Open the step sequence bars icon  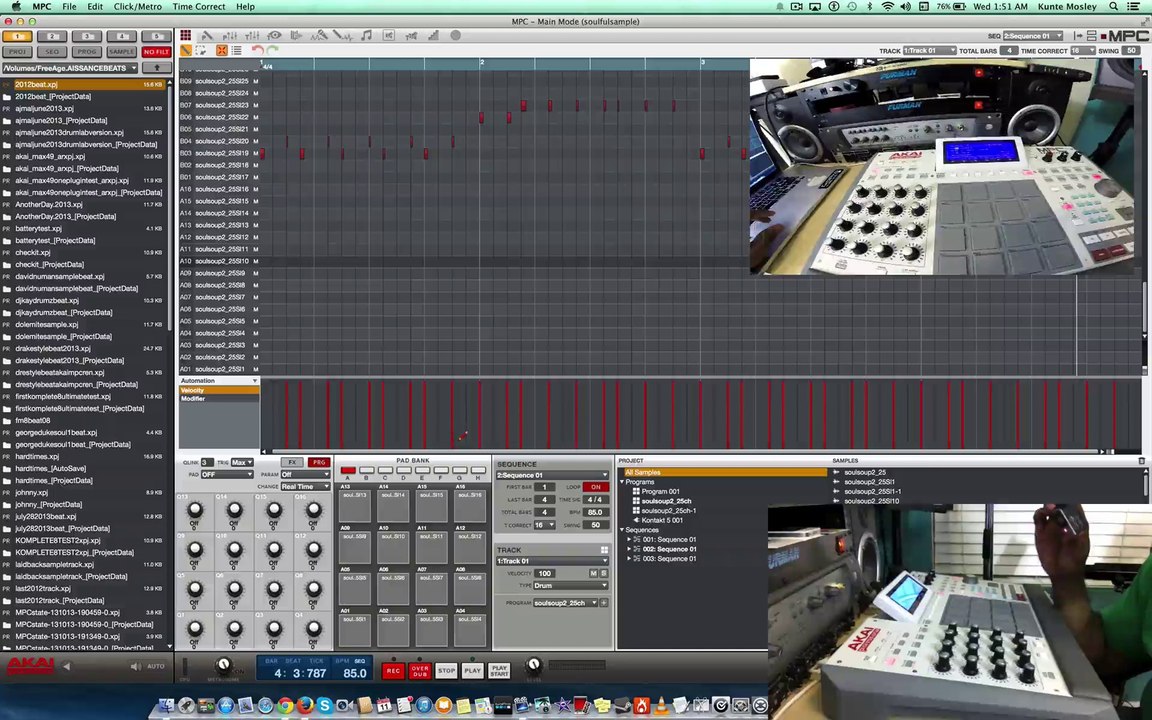[x=433, y=35]
